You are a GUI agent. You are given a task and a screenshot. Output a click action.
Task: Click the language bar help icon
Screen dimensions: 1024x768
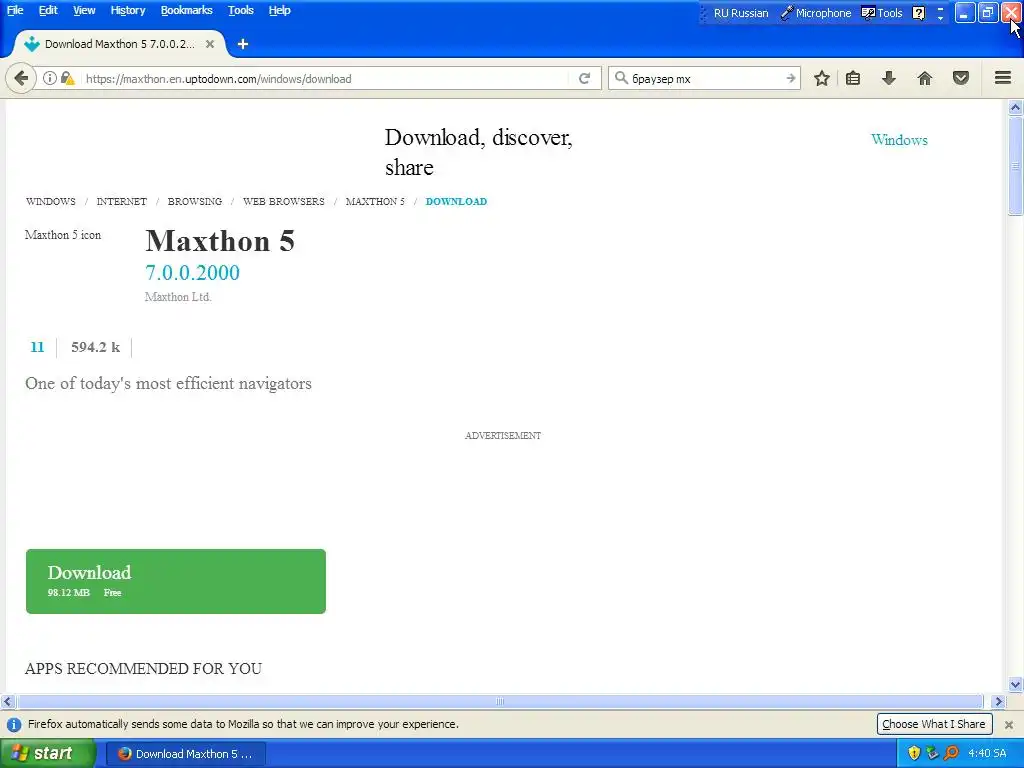pyautogui.click(x=918, y=13)
